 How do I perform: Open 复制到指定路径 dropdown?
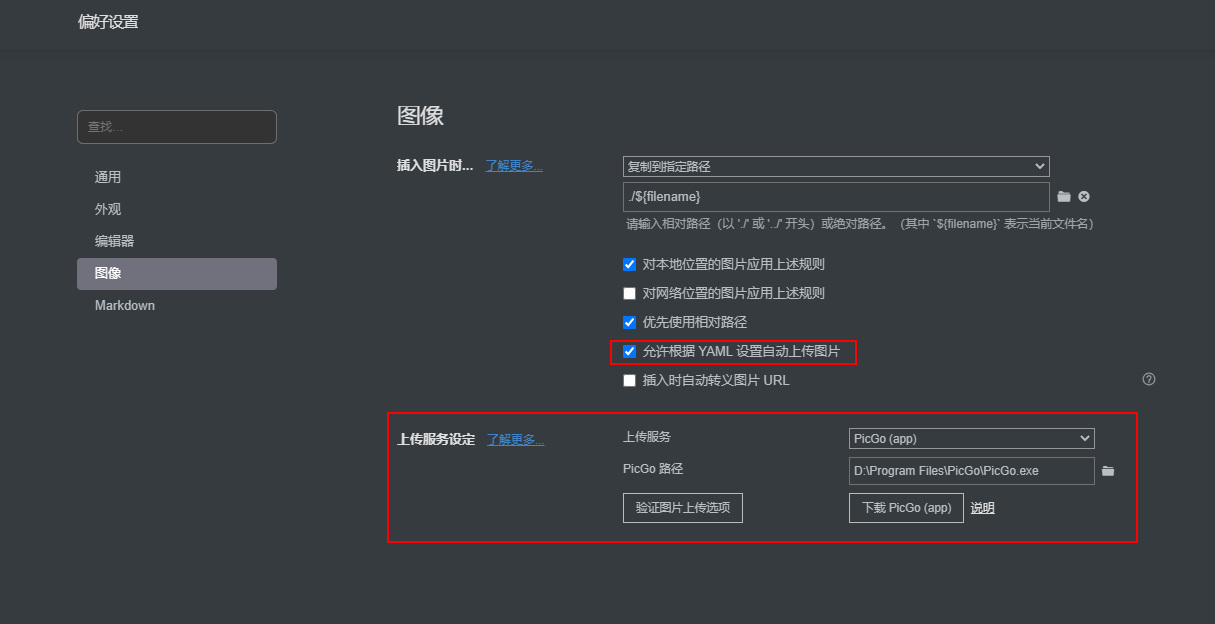tap(836, 167)
